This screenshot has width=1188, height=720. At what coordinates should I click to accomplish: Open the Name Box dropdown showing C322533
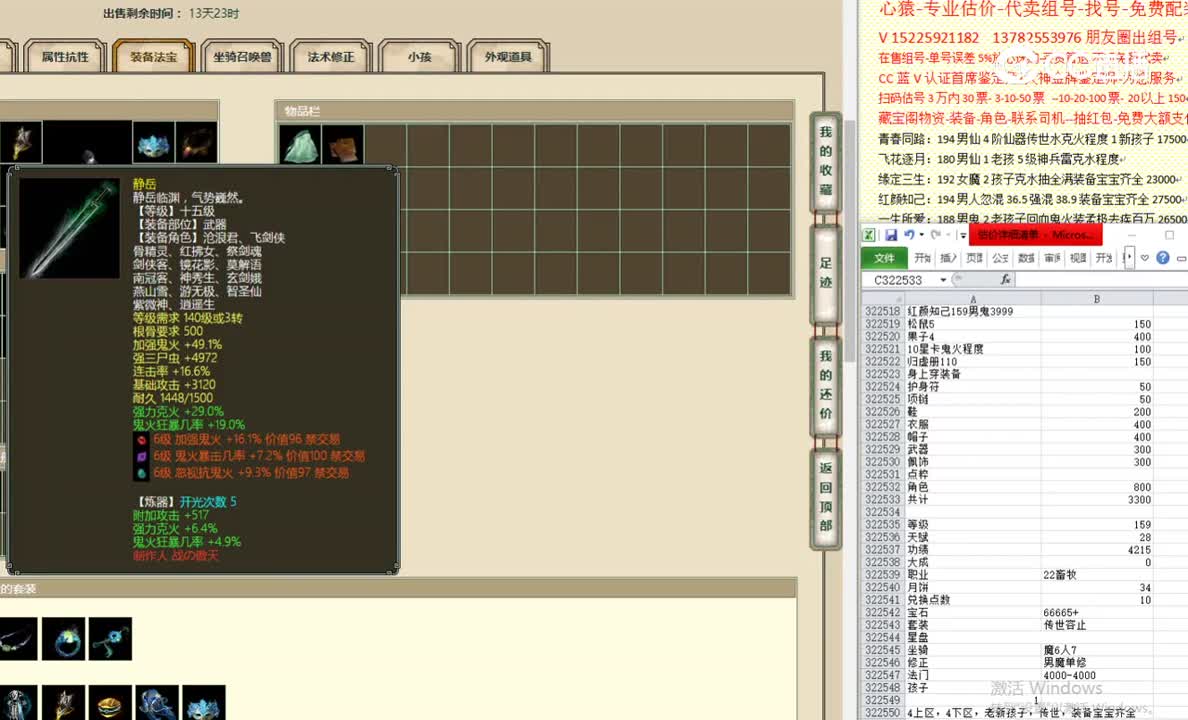pos(942,278)
